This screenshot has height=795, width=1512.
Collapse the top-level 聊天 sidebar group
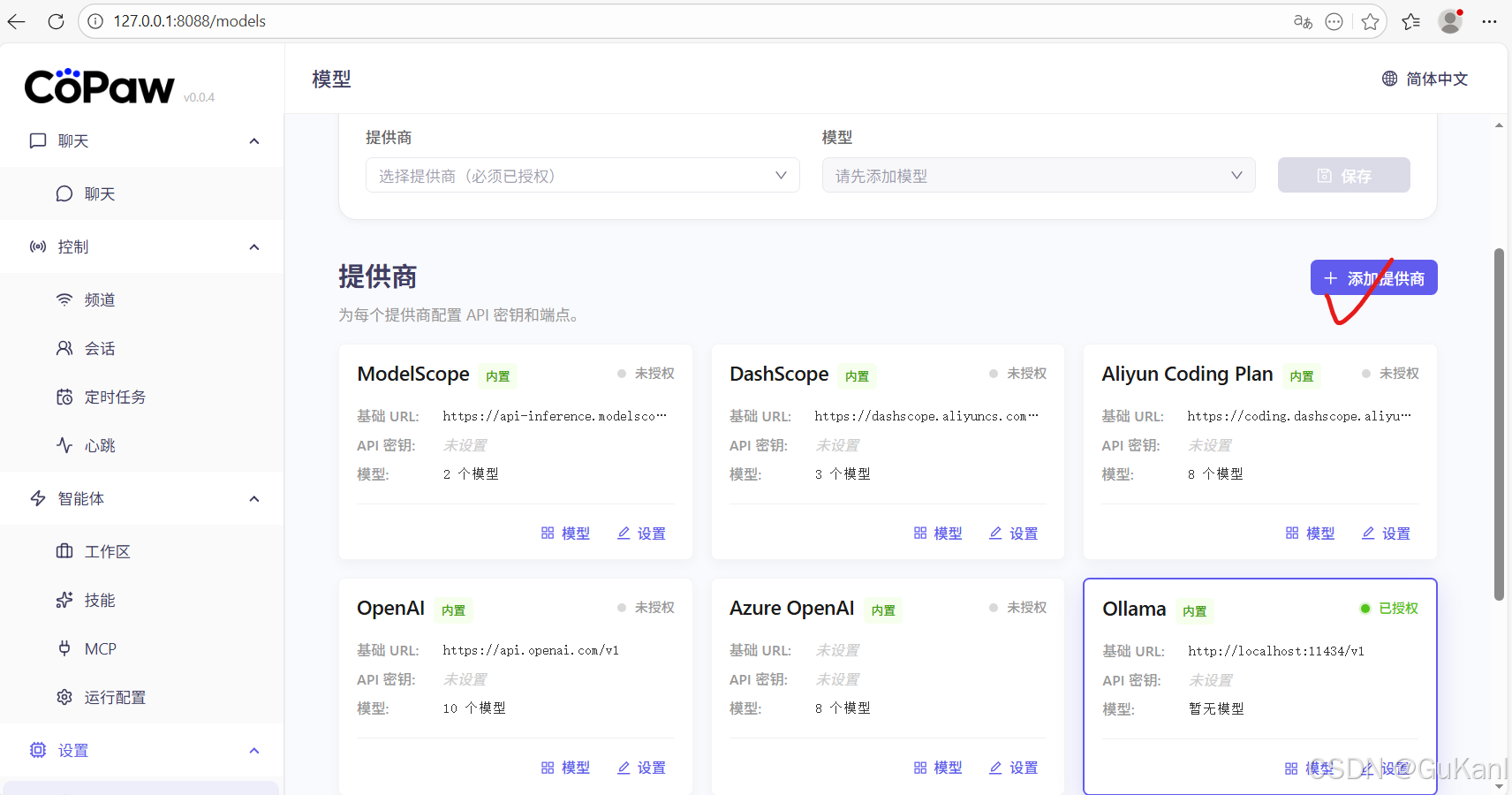click(x=254, y=141)
